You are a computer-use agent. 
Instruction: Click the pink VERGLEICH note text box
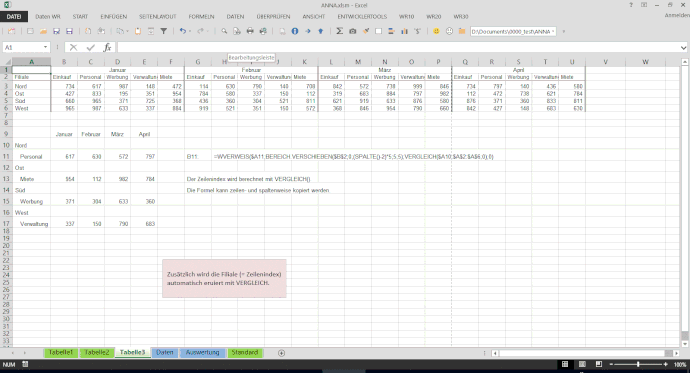click(x=224, y=278)
